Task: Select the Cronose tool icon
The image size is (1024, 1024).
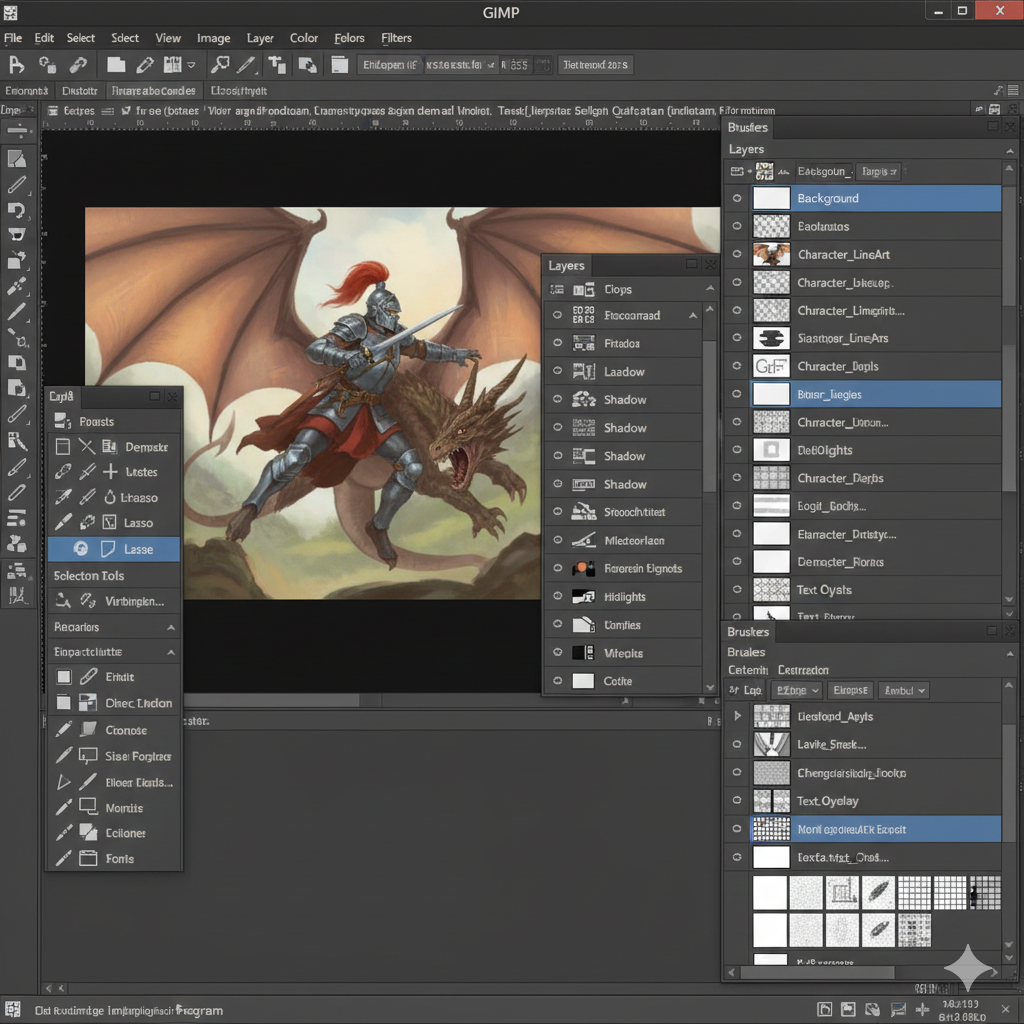Action: pyautogui.click(x=87, y=730)
